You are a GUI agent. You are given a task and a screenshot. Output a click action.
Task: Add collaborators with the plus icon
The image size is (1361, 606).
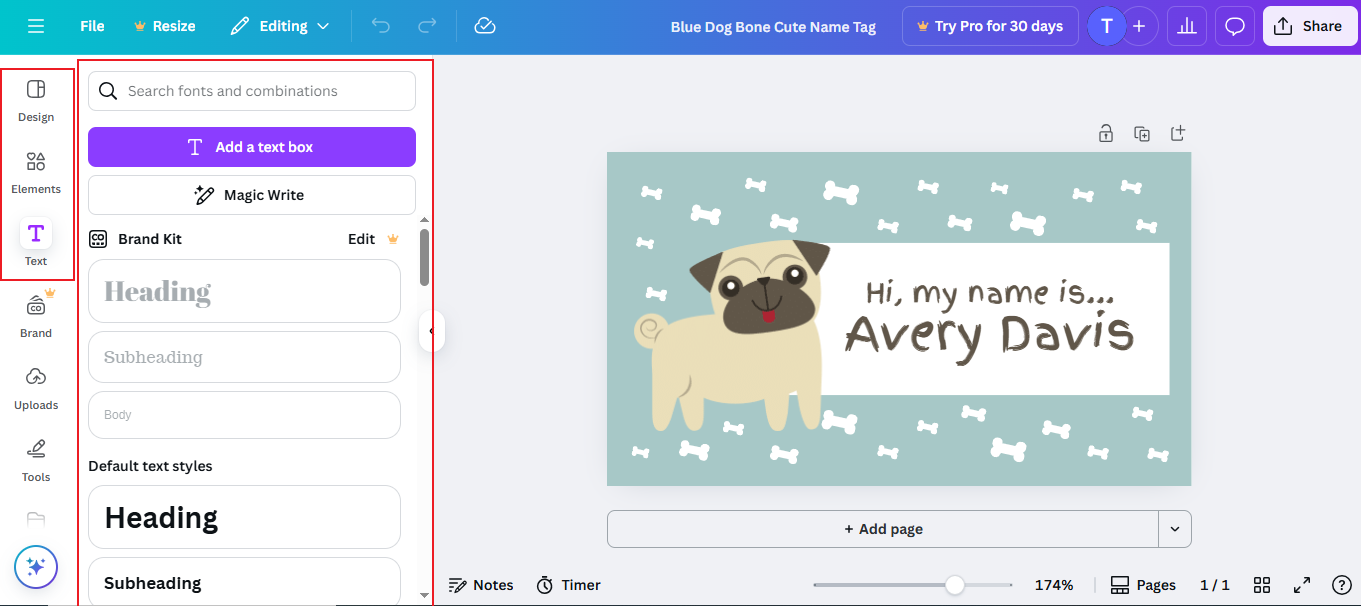(1139, 26)
